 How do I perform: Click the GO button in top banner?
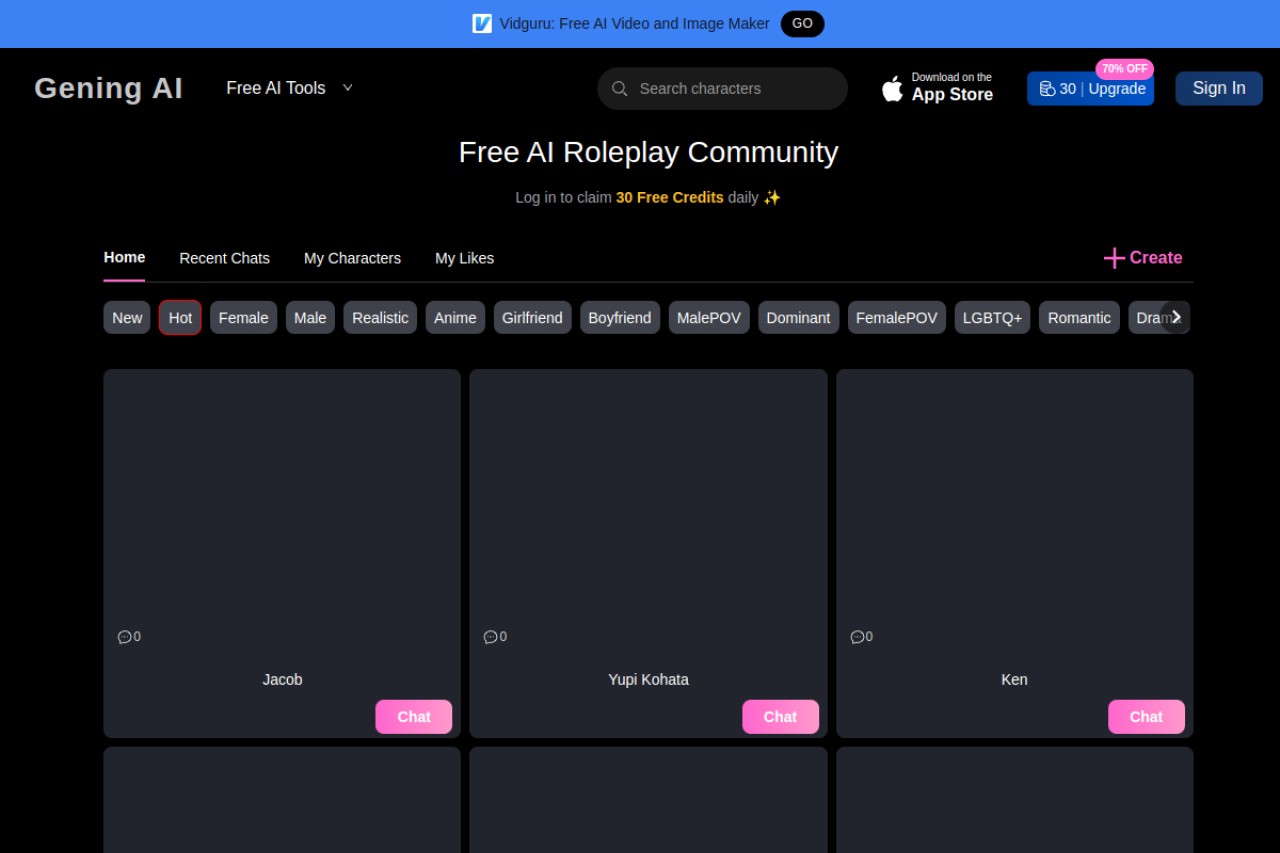tap(802, 23)
